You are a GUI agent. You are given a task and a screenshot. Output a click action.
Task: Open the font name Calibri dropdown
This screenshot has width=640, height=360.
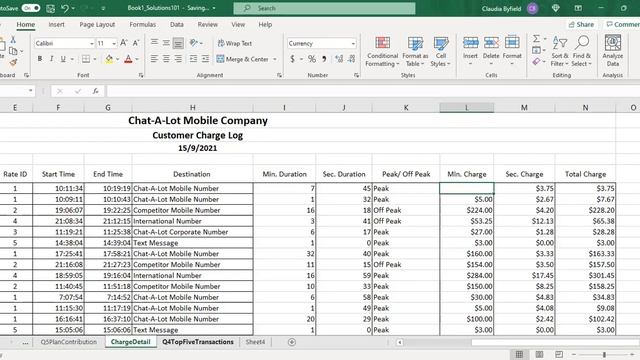pos(91,43)
